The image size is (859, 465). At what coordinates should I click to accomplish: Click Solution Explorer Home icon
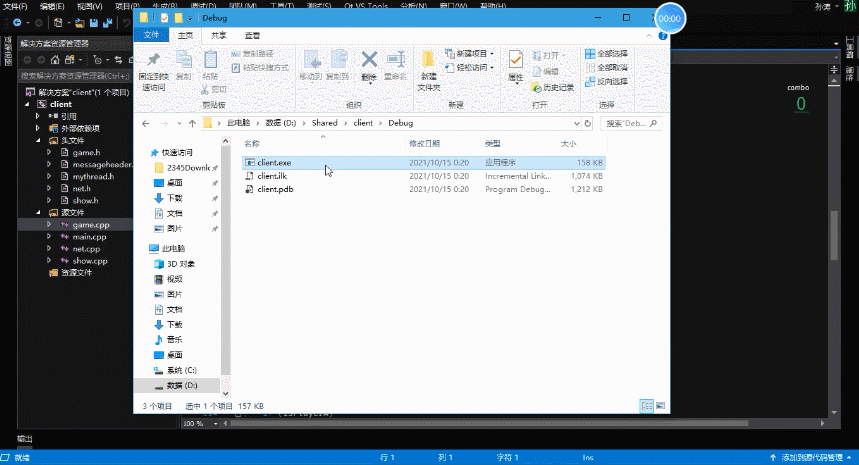pyautogui.click(x=55, y=60)
